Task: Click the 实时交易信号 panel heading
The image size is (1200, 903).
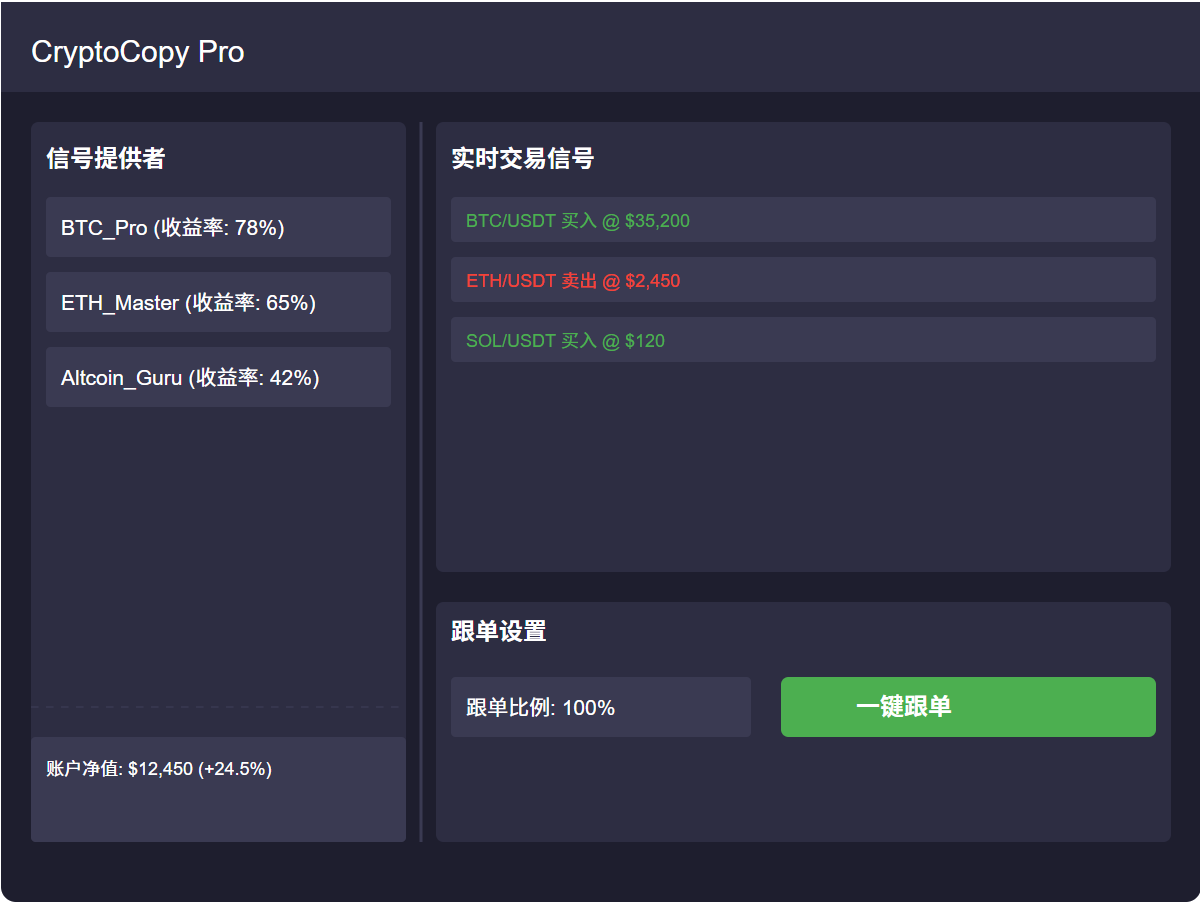Action: pyautogui.click(x=522, y=158)
